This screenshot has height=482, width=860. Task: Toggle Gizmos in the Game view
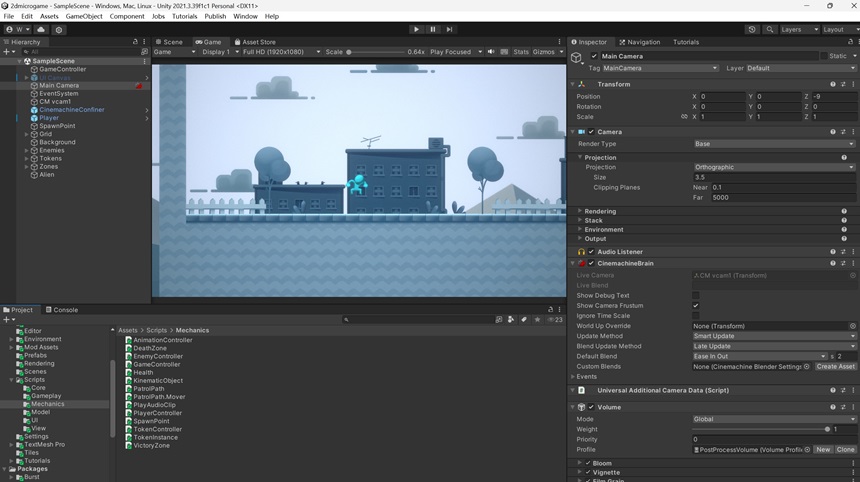click(x=544, y=52)
